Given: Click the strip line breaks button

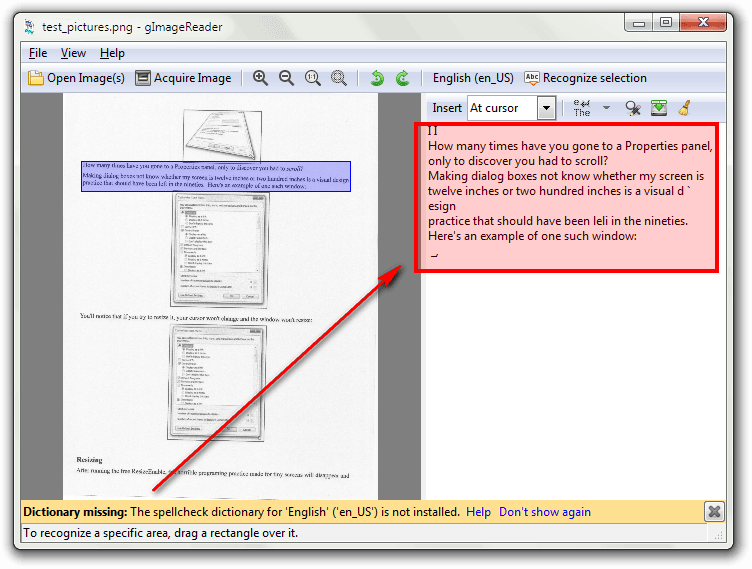Looking at the screenshot, I should [581, 108].
